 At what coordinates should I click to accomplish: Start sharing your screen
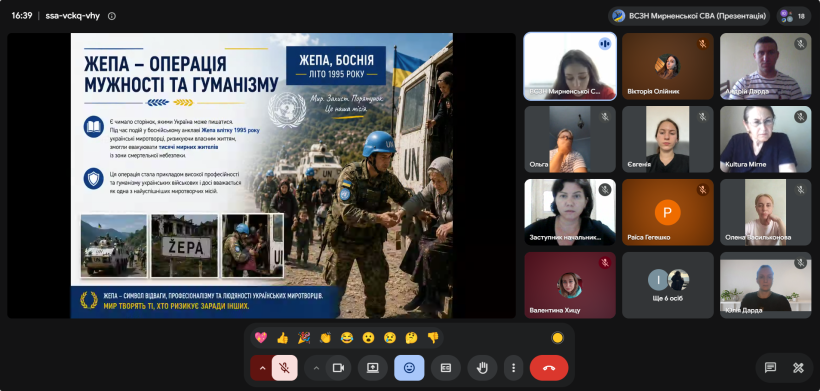pos(372,368)
